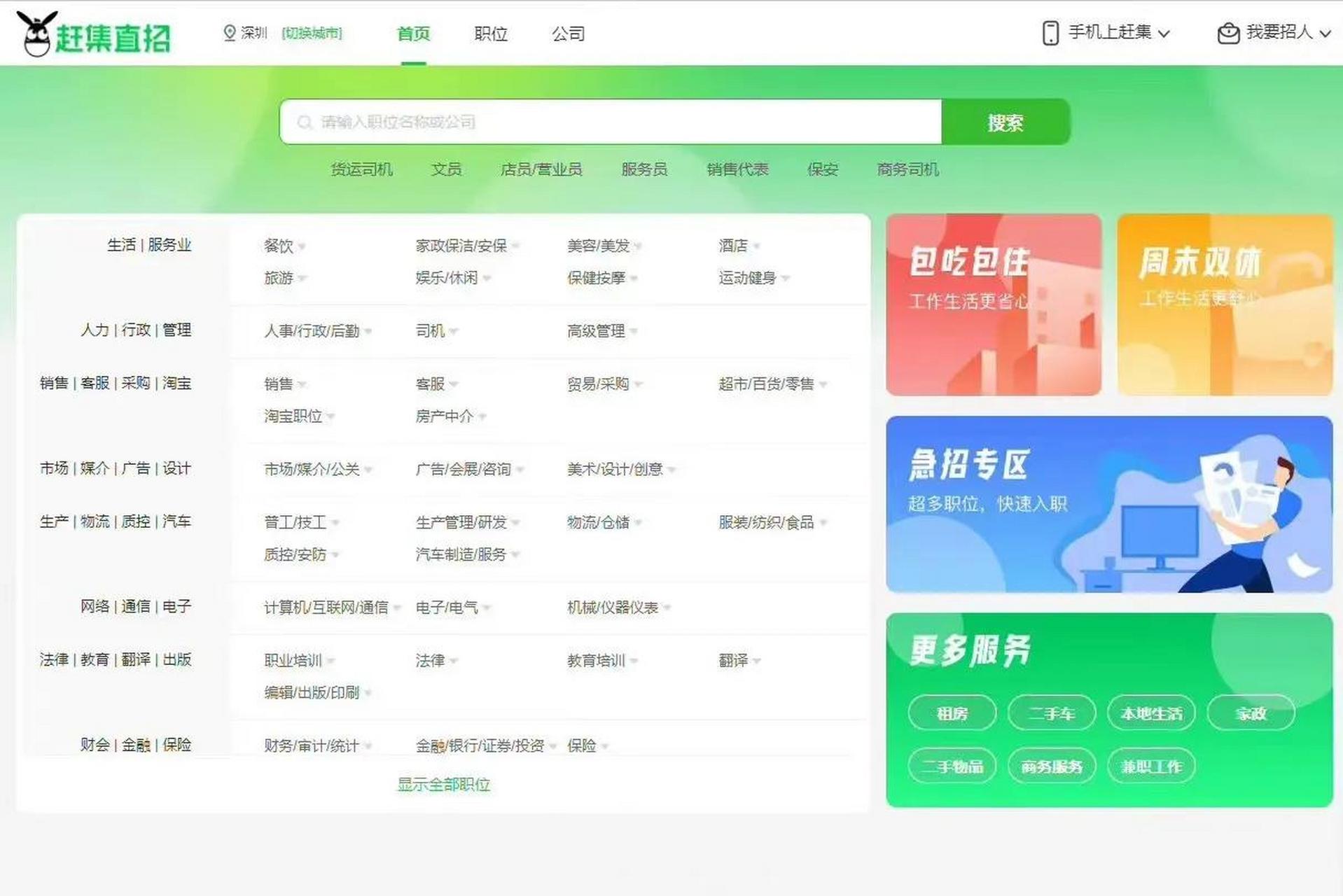Expand the 普工/技工 category

(301, 523)
